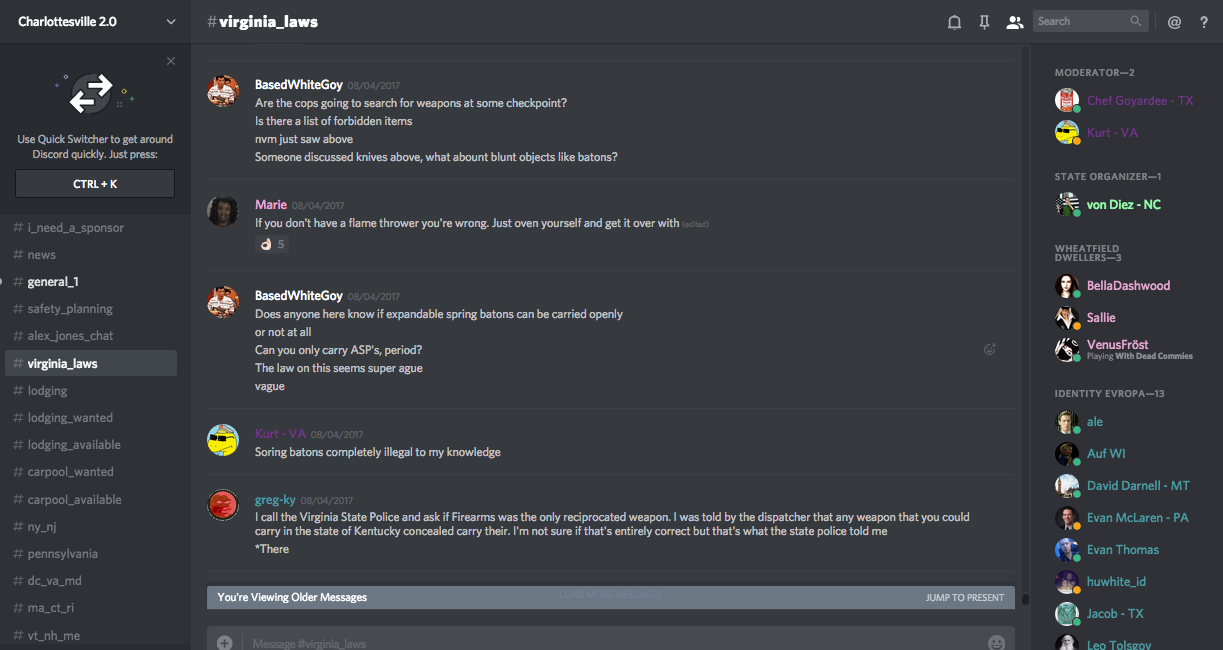This screenshot has height=650, width=1223.
Task: Toggle the thumbs-up reaction on Marie's message
Action: tap(272, 244)
